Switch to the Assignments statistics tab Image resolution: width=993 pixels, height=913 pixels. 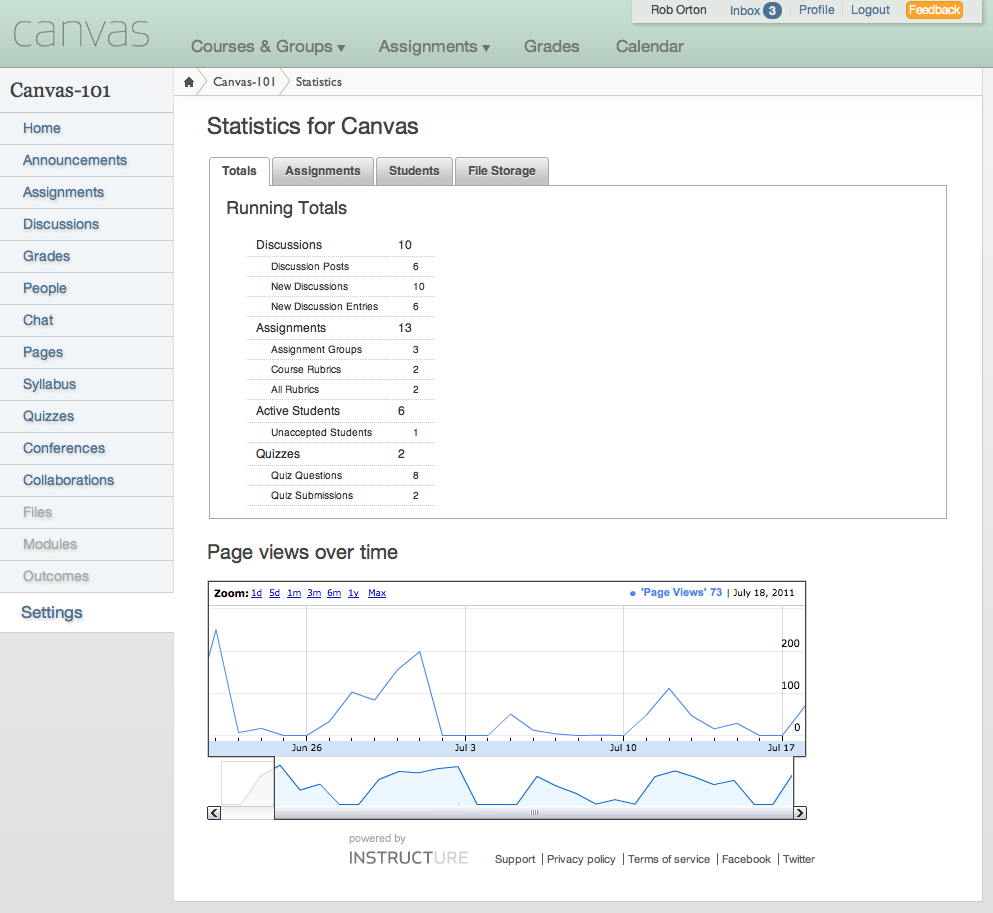(322, 171)
